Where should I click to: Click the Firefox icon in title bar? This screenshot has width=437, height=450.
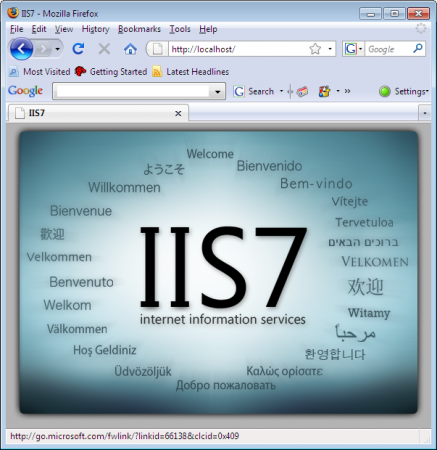tap(13, 13)
